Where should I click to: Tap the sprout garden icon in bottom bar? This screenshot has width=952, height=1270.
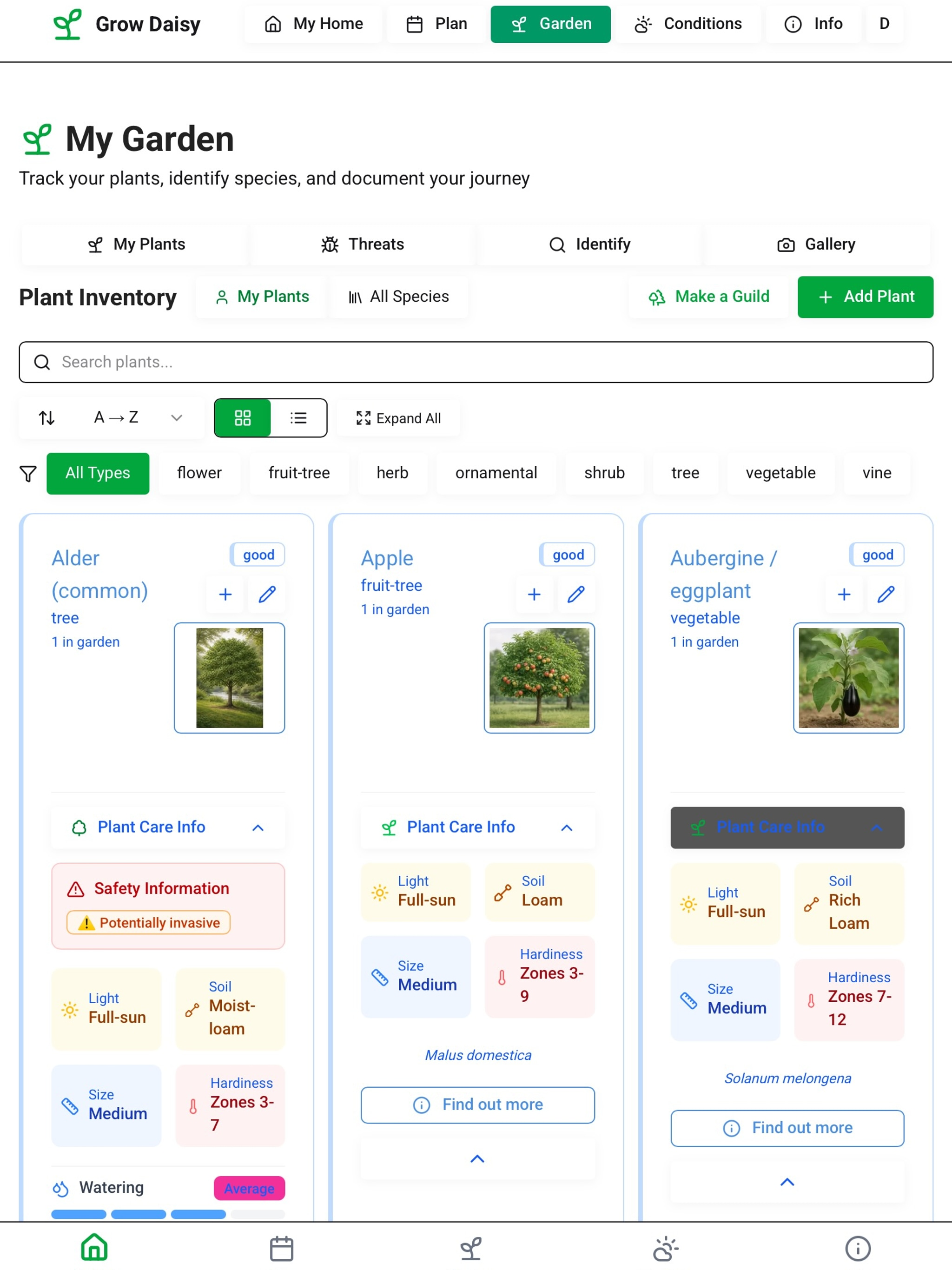tap(471, 1248)
